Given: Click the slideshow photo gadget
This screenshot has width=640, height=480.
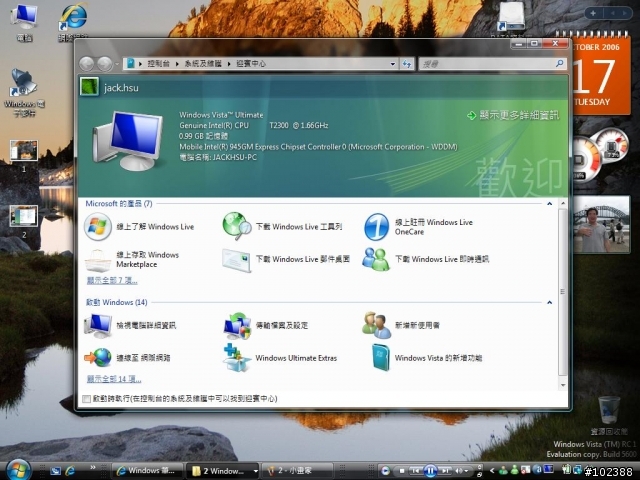Looking at the screenshot, I should (602, 224).
